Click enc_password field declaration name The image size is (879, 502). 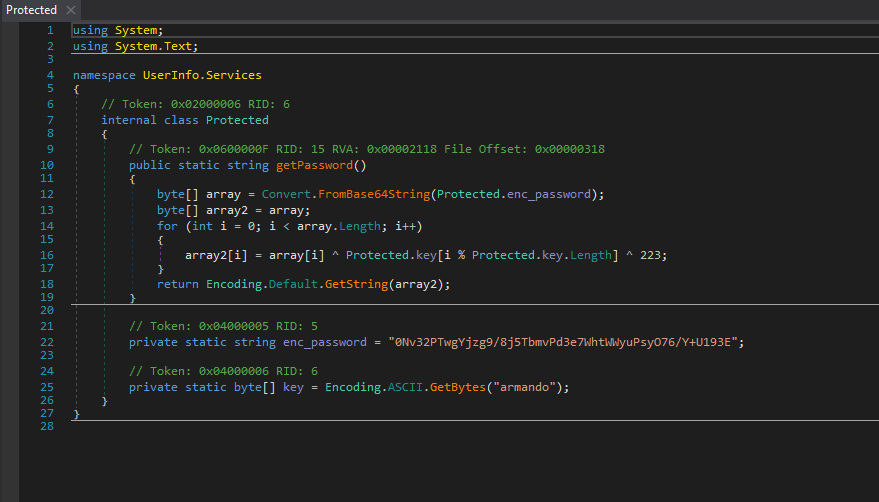coord(323,342)
